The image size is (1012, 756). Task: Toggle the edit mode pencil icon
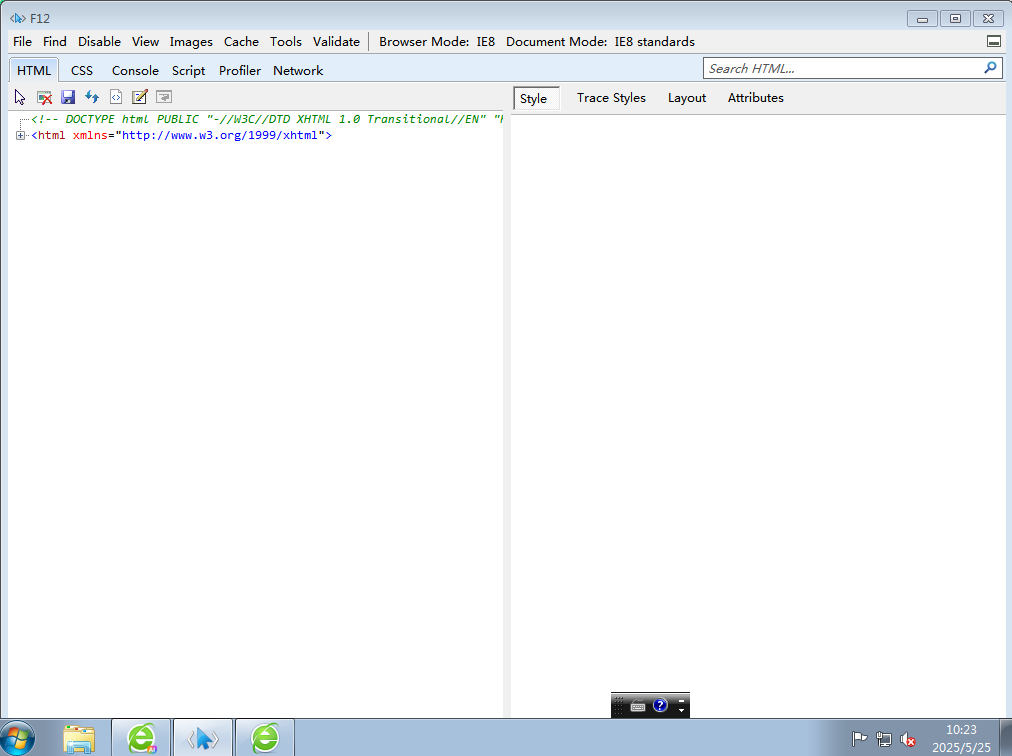coord(140,97)
